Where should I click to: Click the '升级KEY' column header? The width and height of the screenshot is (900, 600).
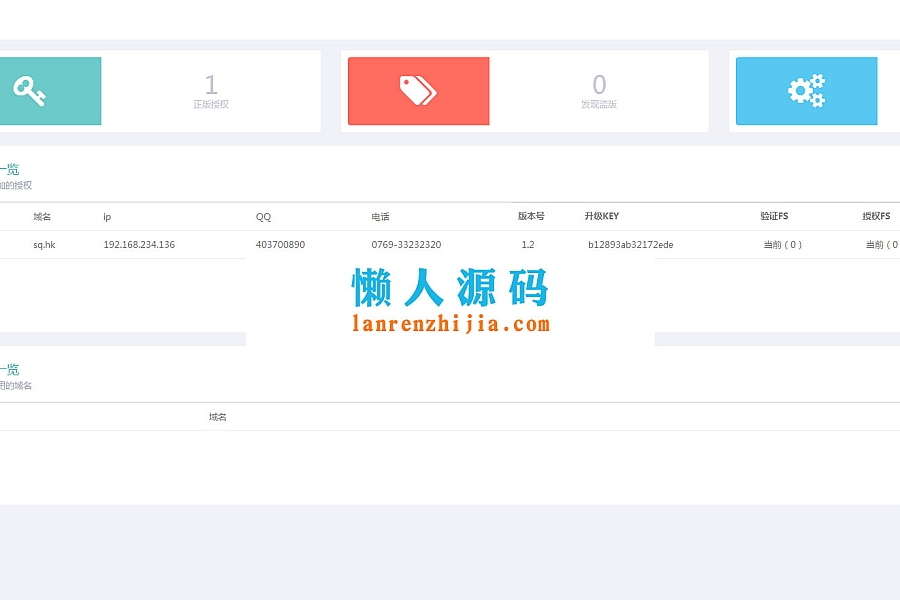(602, 216)
